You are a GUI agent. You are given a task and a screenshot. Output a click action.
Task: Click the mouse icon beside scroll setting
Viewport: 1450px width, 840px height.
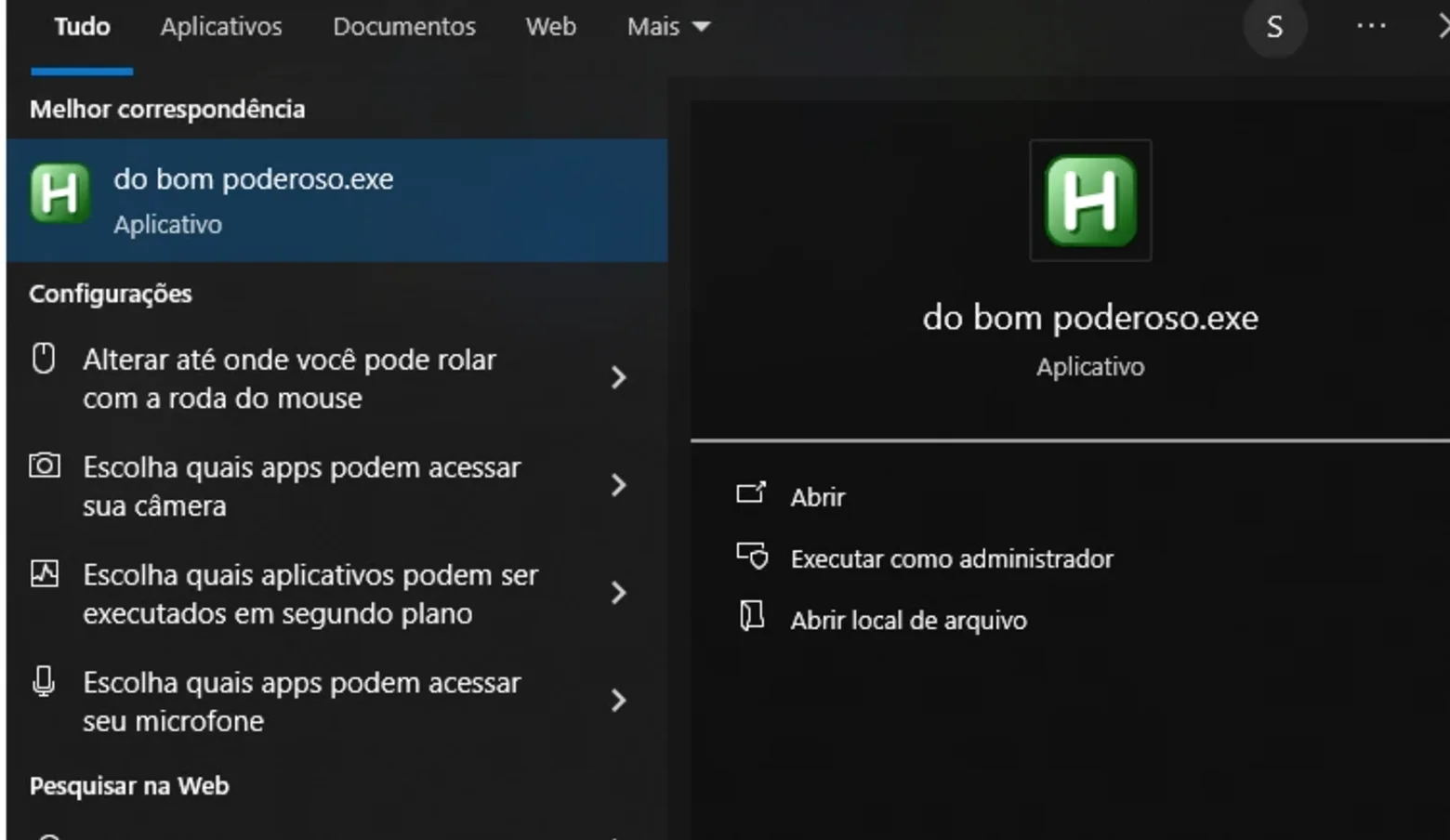tap(44, 358)
